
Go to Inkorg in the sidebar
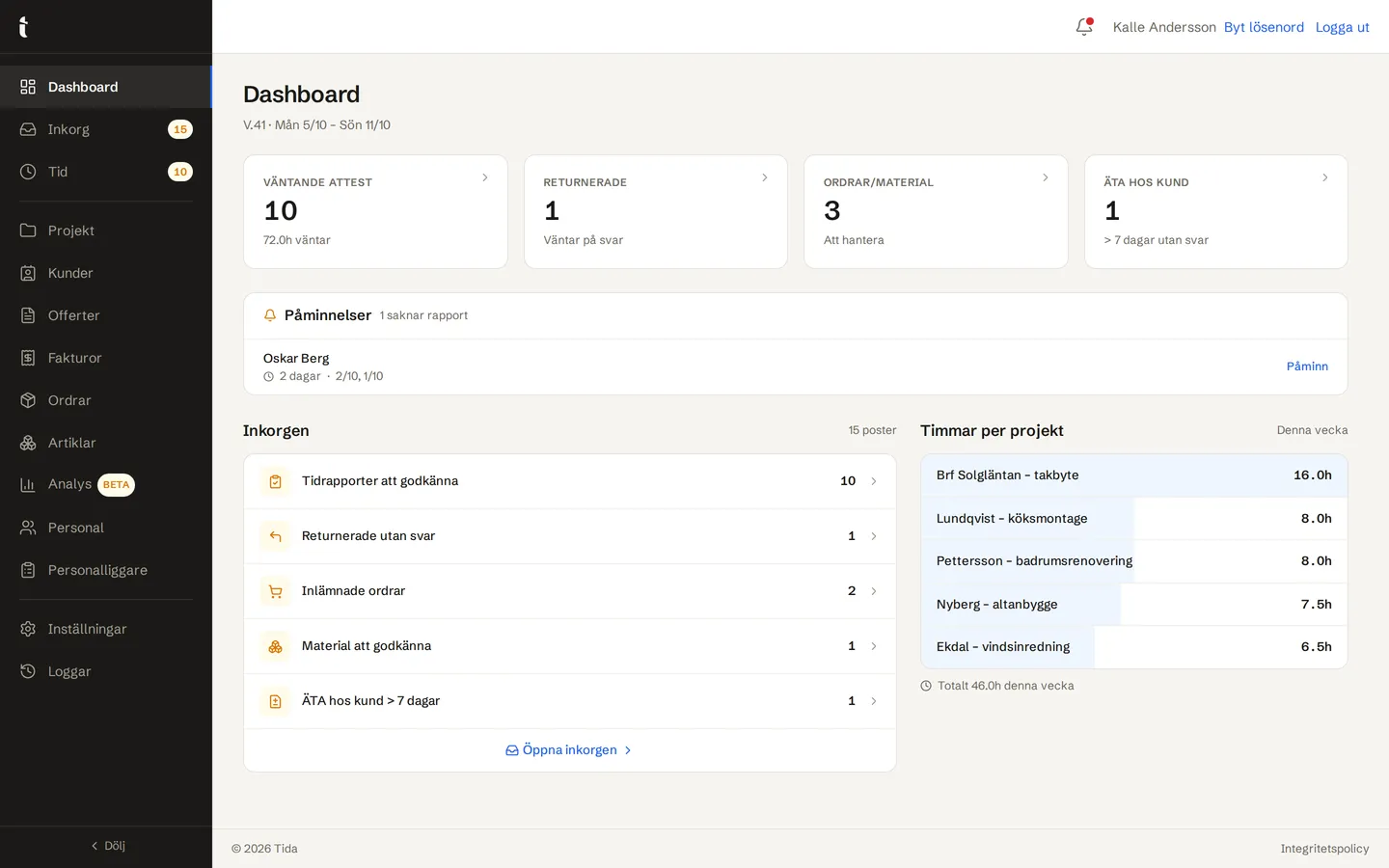click(106, 129)
